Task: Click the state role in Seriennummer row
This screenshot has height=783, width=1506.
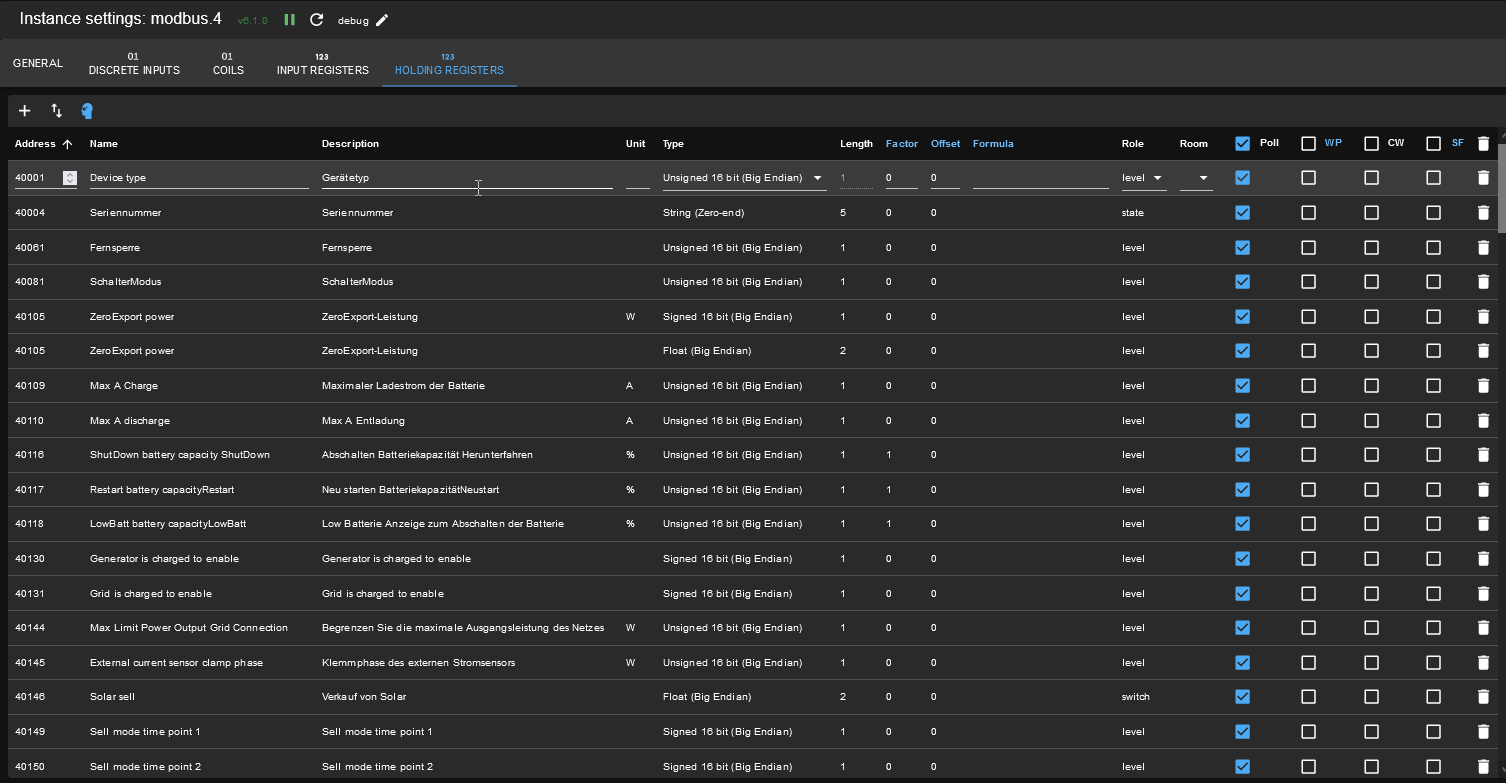Action: tap(1133, 213)
